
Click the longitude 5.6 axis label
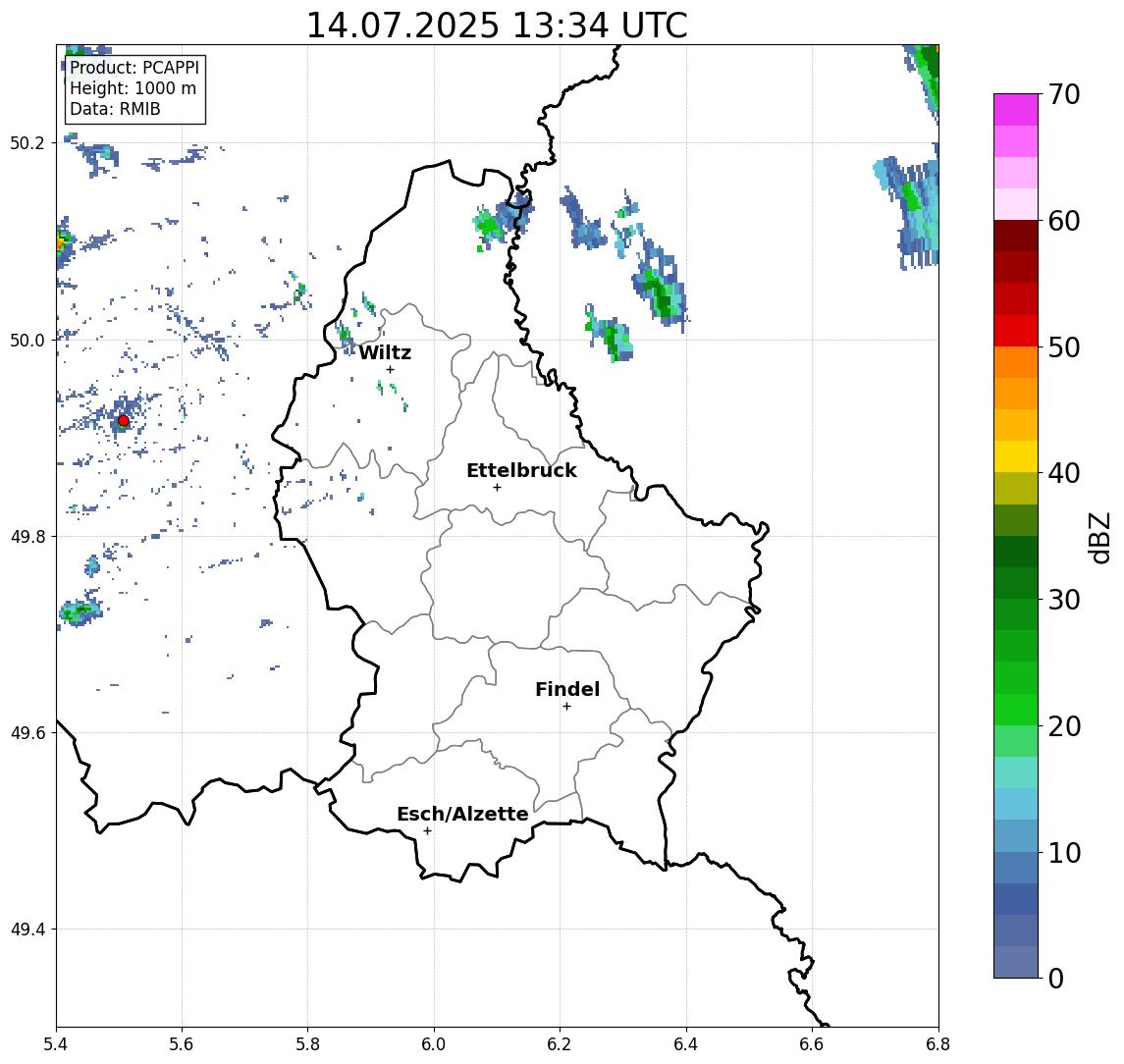pos(182,1043)
